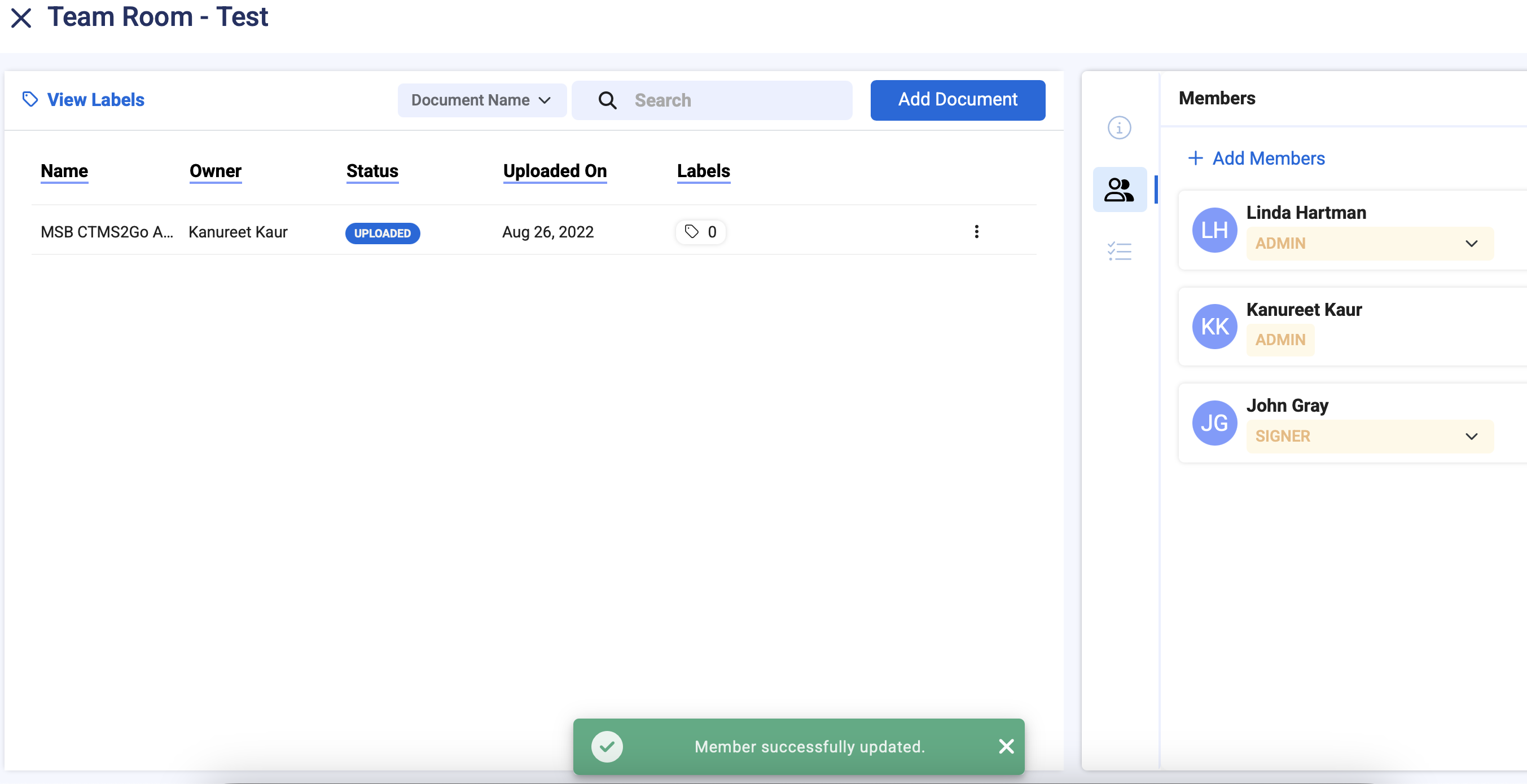Open the room info panel icon

pyautogui.click(x=1118, y=127)
